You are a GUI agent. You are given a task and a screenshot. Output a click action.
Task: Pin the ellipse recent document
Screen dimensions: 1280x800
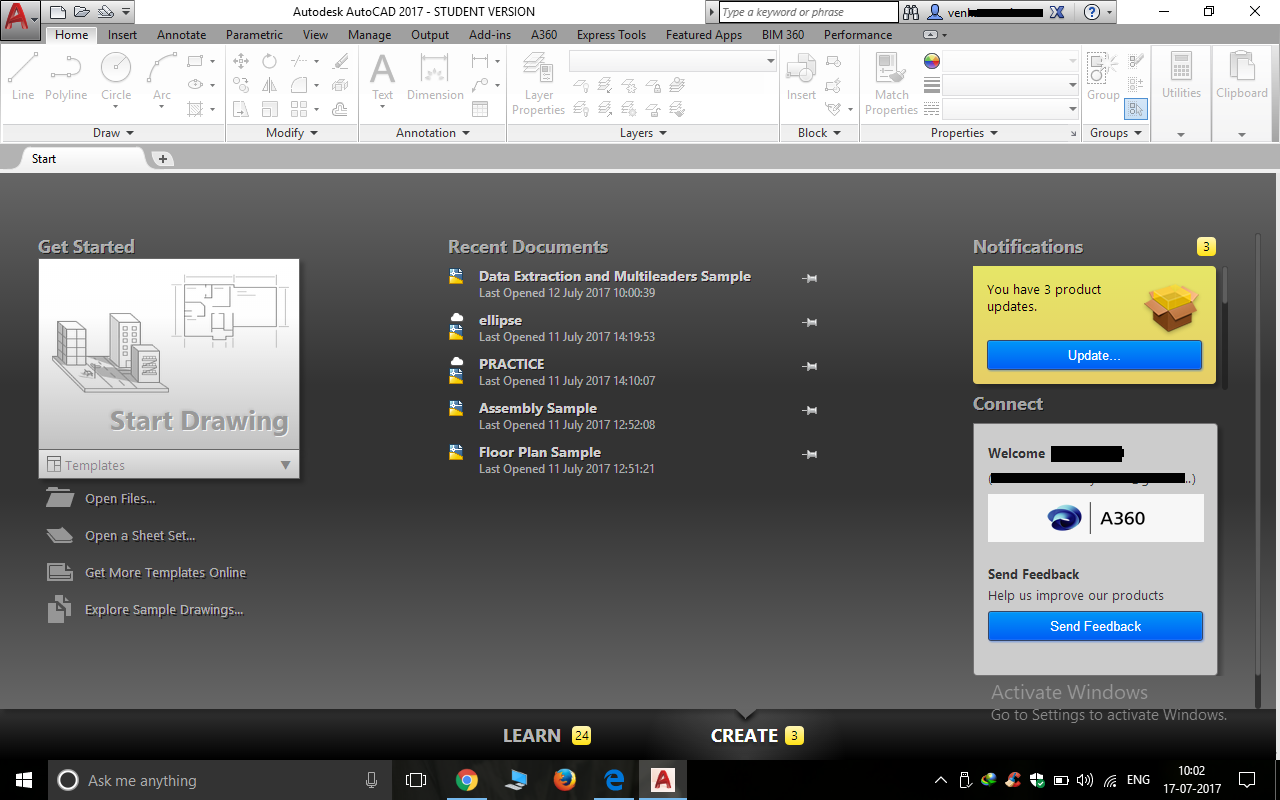coord(810,323)
